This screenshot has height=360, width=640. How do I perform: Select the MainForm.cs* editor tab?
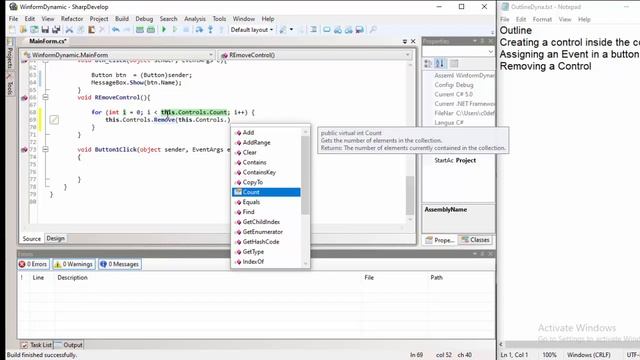tap(48, 41)
